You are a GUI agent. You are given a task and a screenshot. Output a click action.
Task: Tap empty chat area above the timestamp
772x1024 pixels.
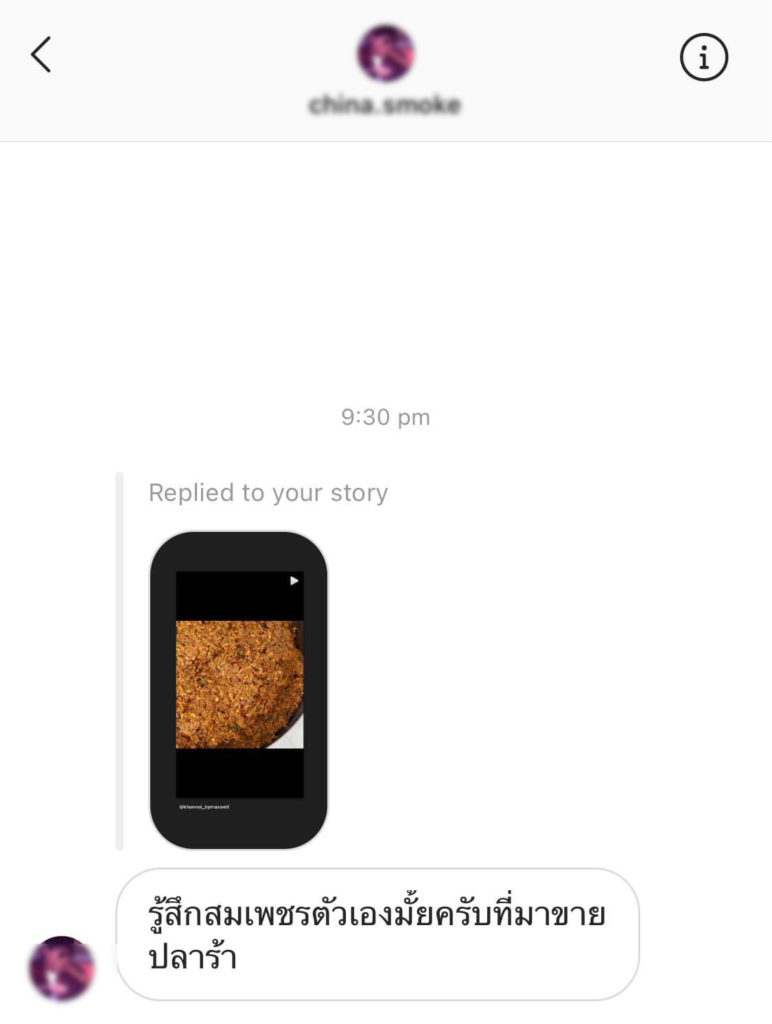[385, 268]
